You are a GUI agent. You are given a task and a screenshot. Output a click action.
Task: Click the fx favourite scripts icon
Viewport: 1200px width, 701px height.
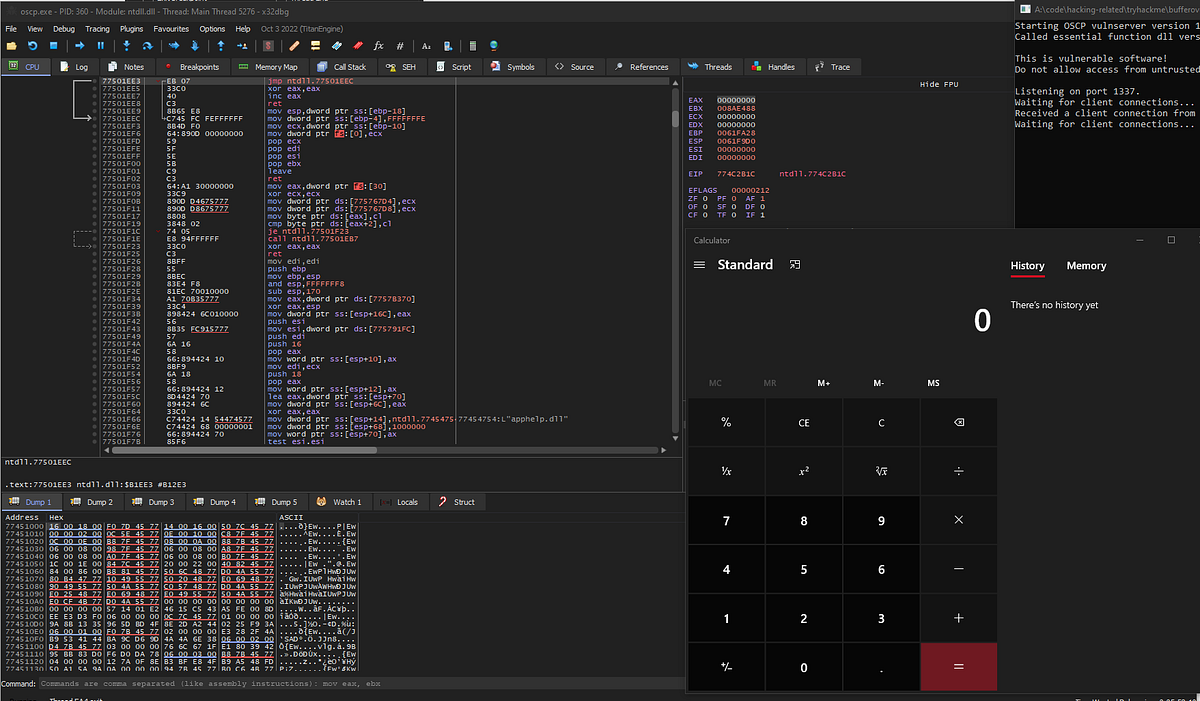378,46
